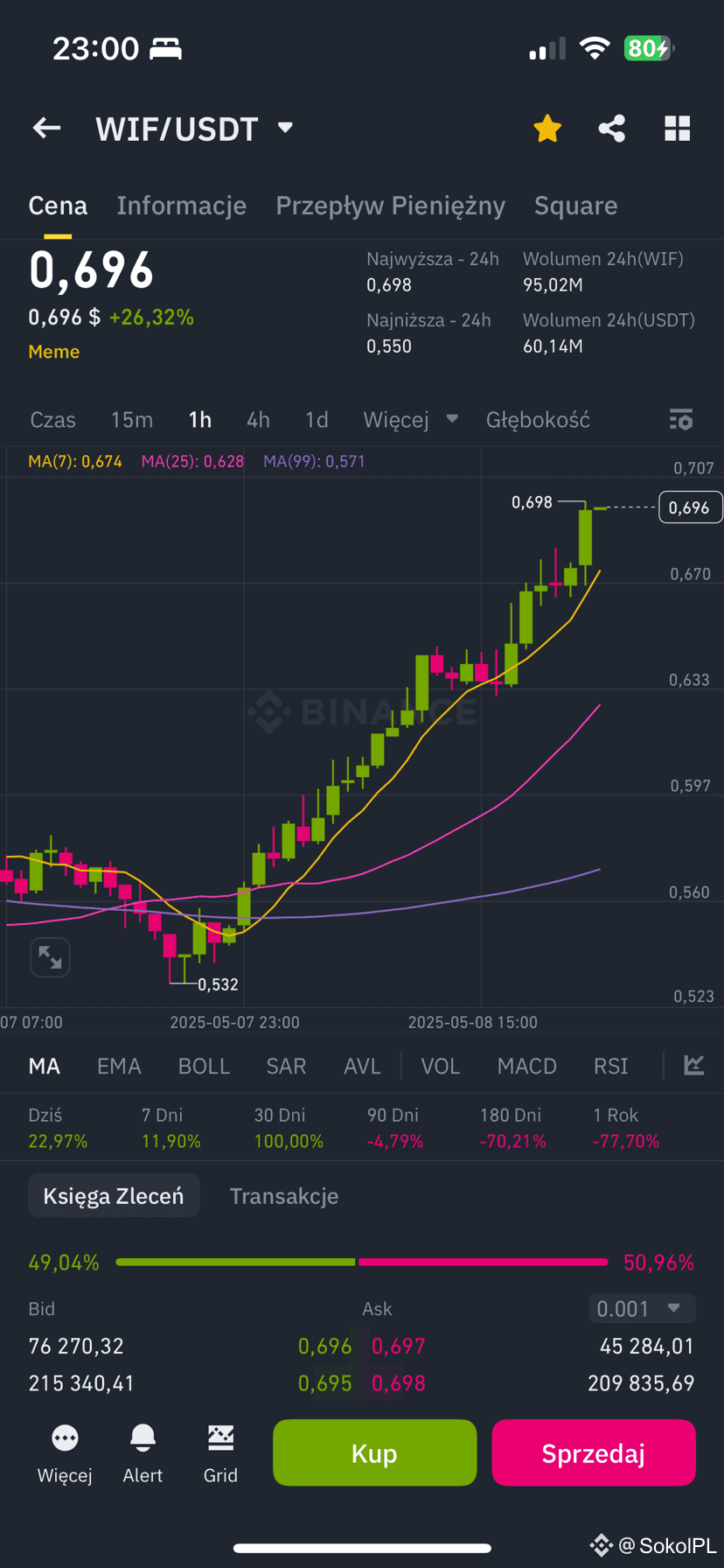
Task: Tap bid quantity 76 270,32
Action: 76,1347
